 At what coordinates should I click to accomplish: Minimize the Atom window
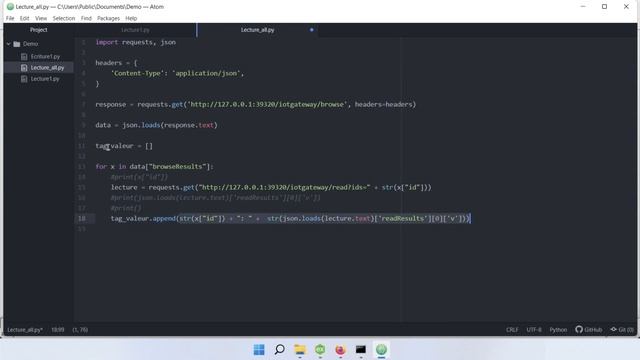[x=583, y=7]
